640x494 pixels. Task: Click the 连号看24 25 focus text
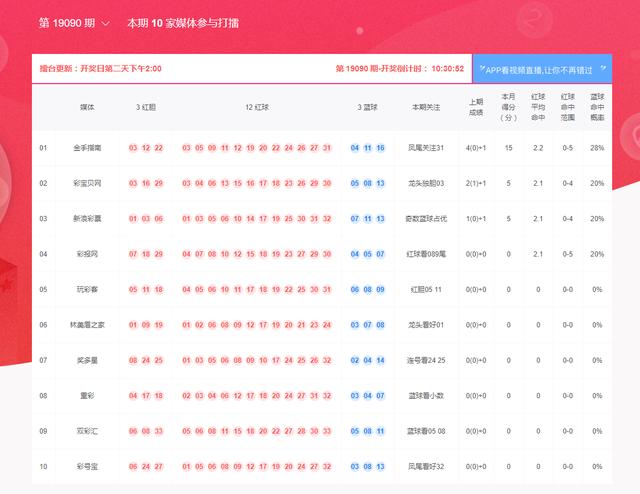(x=426, y=360)
